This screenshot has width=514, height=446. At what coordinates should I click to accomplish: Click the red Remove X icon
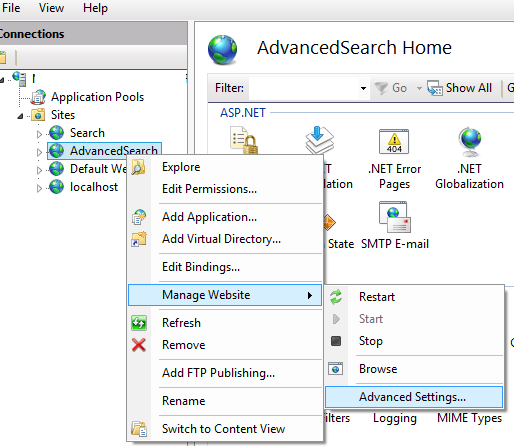[x=139, y=345]
